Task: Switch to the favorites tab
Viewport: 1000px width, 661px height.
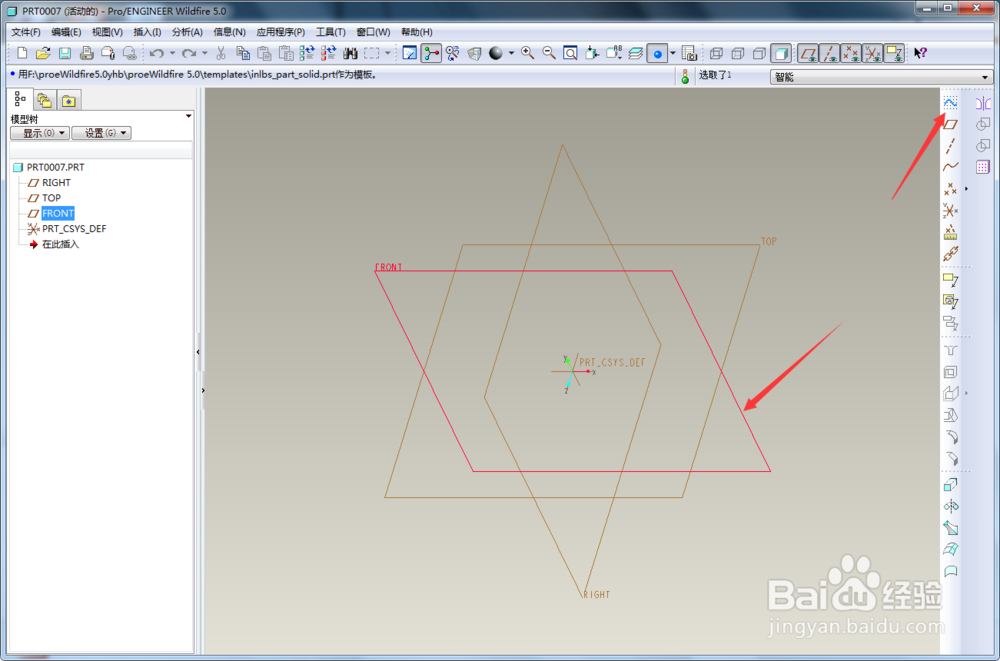Action: click(x=68, y=100)
